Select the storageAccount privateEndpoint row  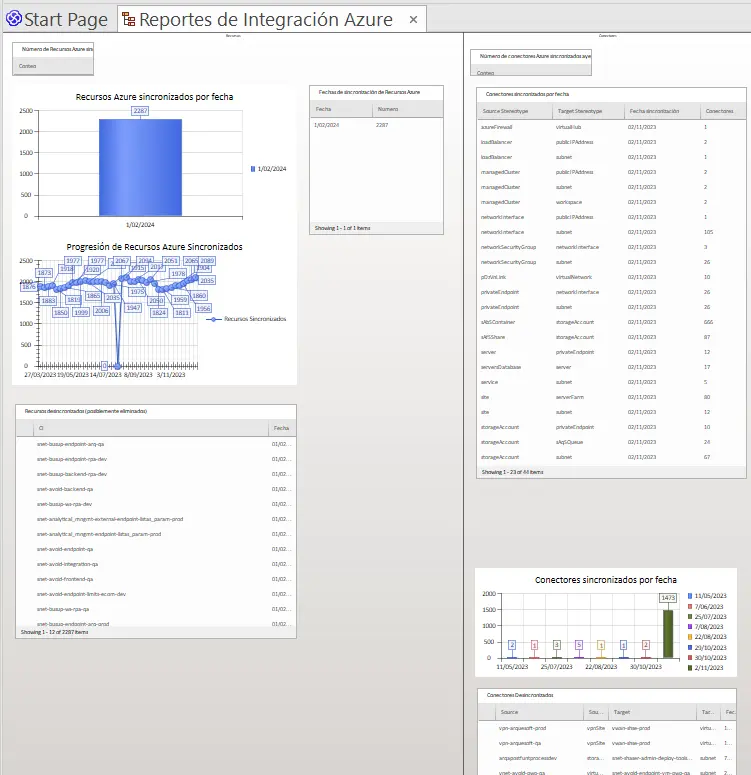pos(611,427)
